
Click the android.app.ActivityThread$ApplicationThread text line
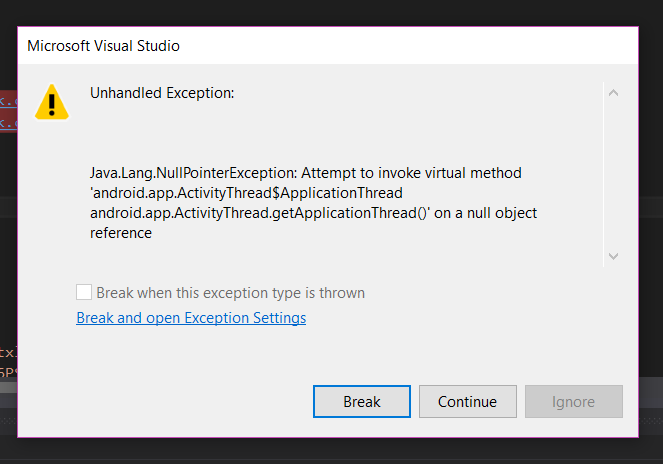click(x=246, y=193)
